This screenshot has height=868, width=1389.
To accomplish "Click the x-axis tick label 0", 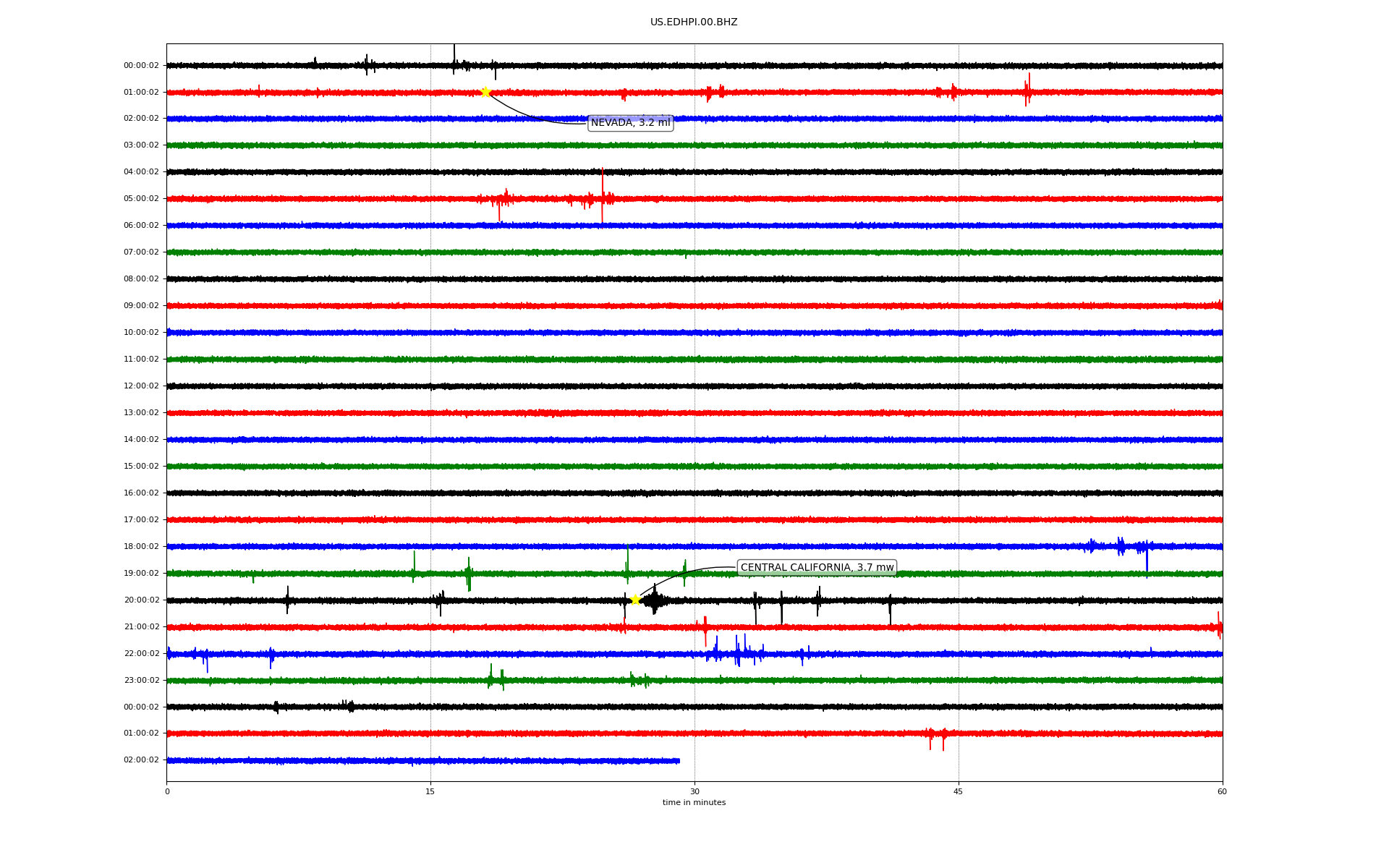I will 167,792.
